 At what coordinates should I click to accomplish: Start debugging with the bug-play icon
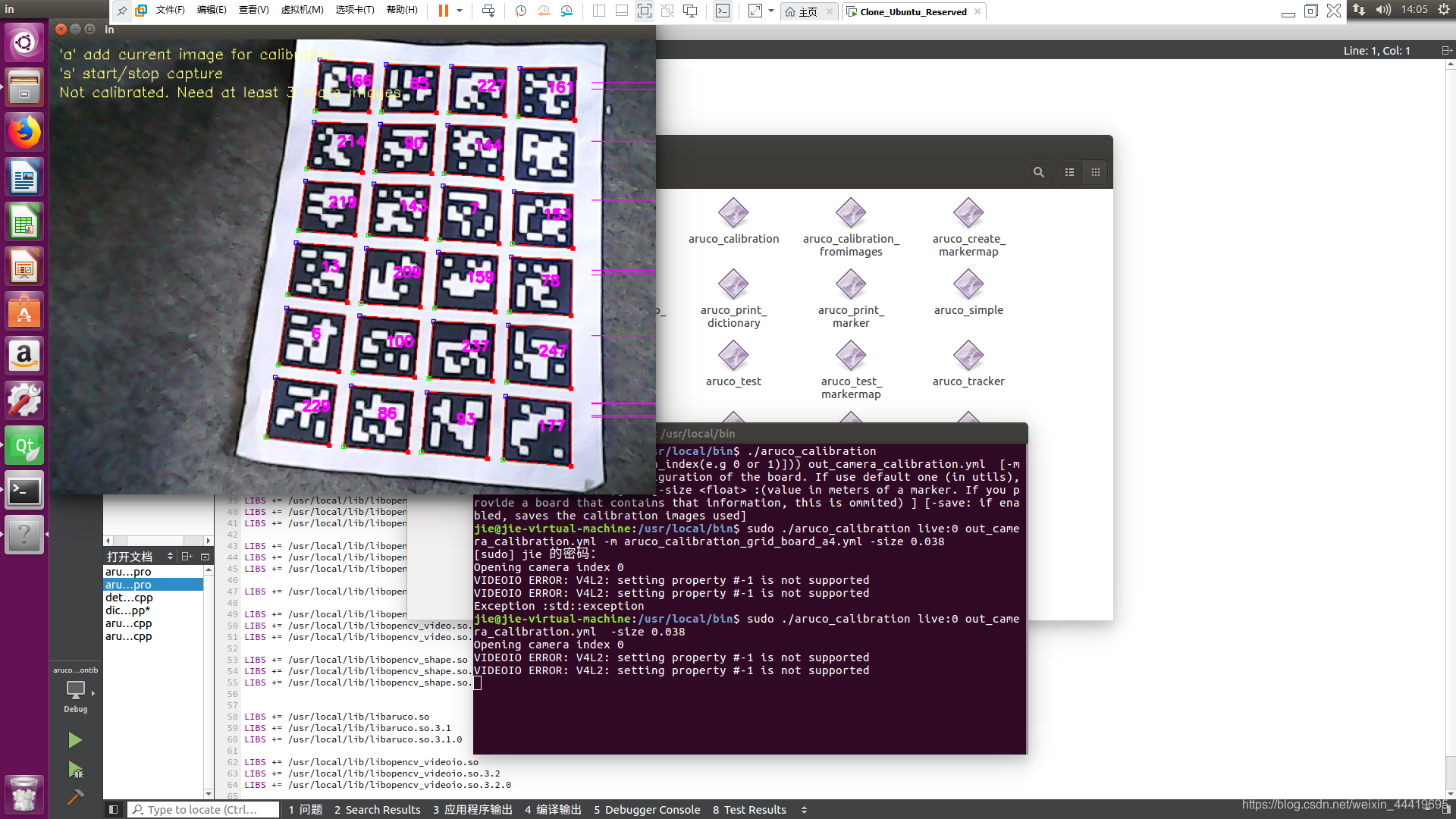(75, 770)
